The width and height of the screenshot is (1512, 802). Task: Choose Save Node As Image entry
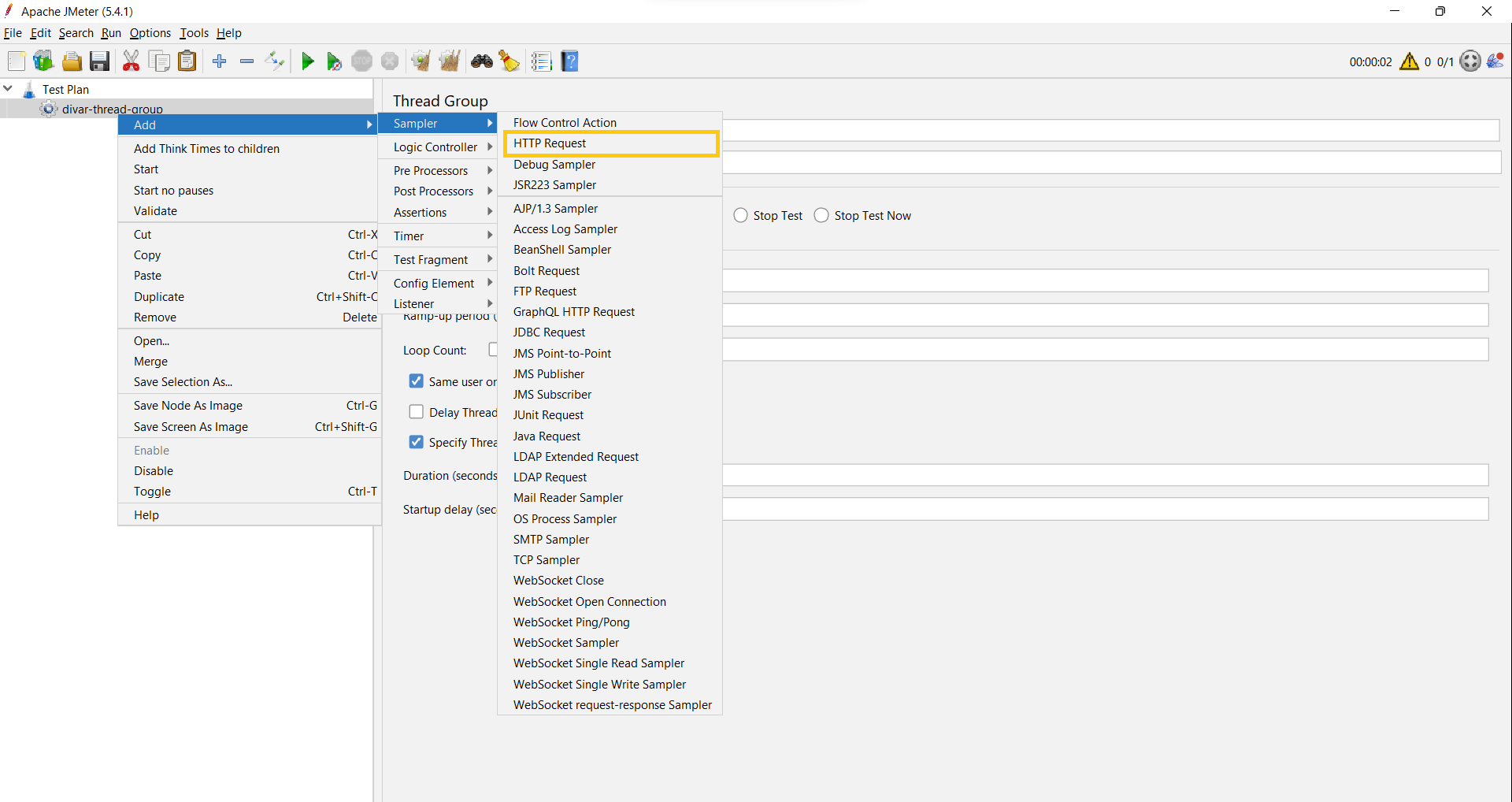tap(248, 406)
